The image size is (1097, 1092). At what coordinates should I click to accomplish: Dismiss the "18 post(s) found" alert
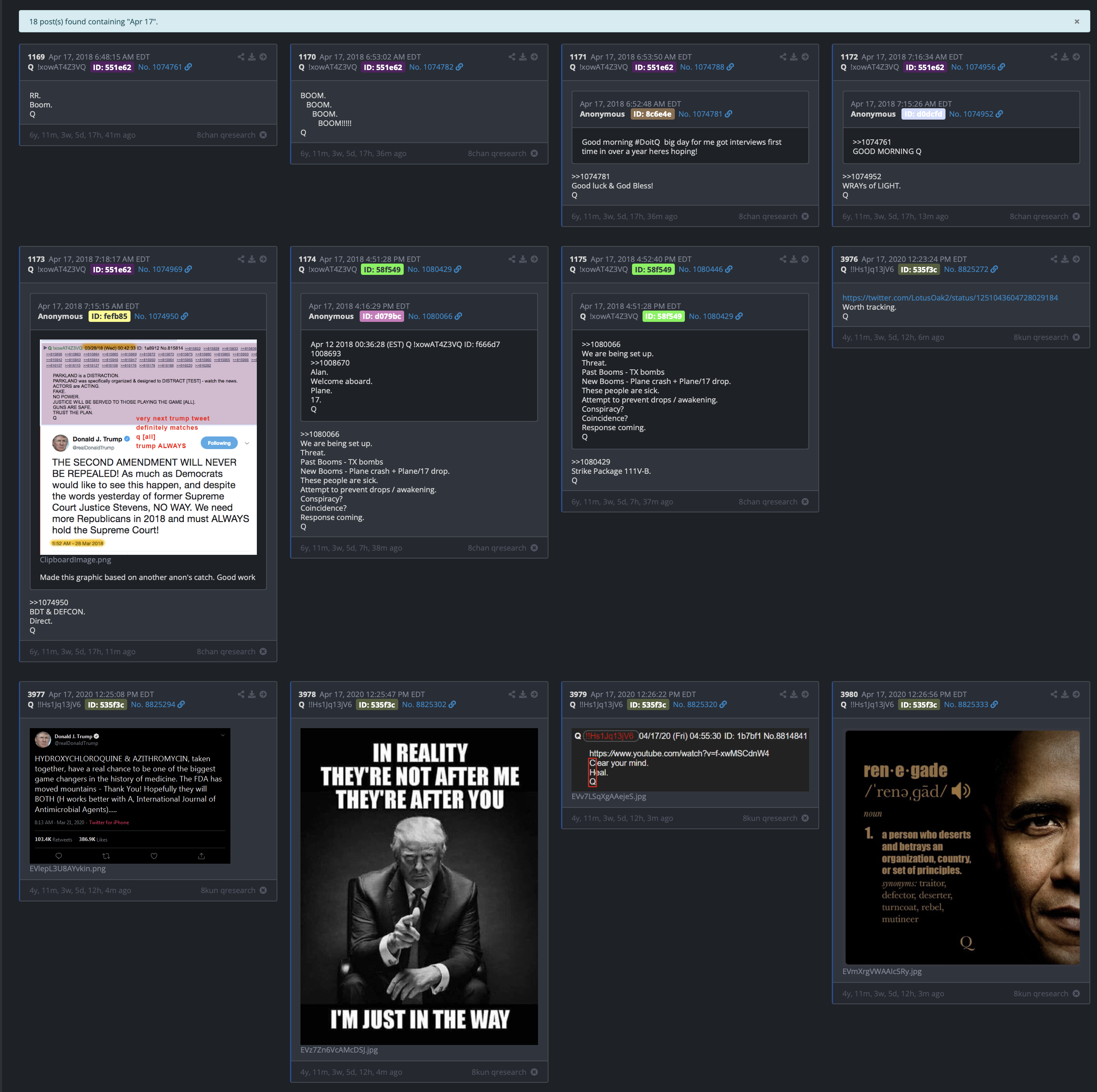1076,21
